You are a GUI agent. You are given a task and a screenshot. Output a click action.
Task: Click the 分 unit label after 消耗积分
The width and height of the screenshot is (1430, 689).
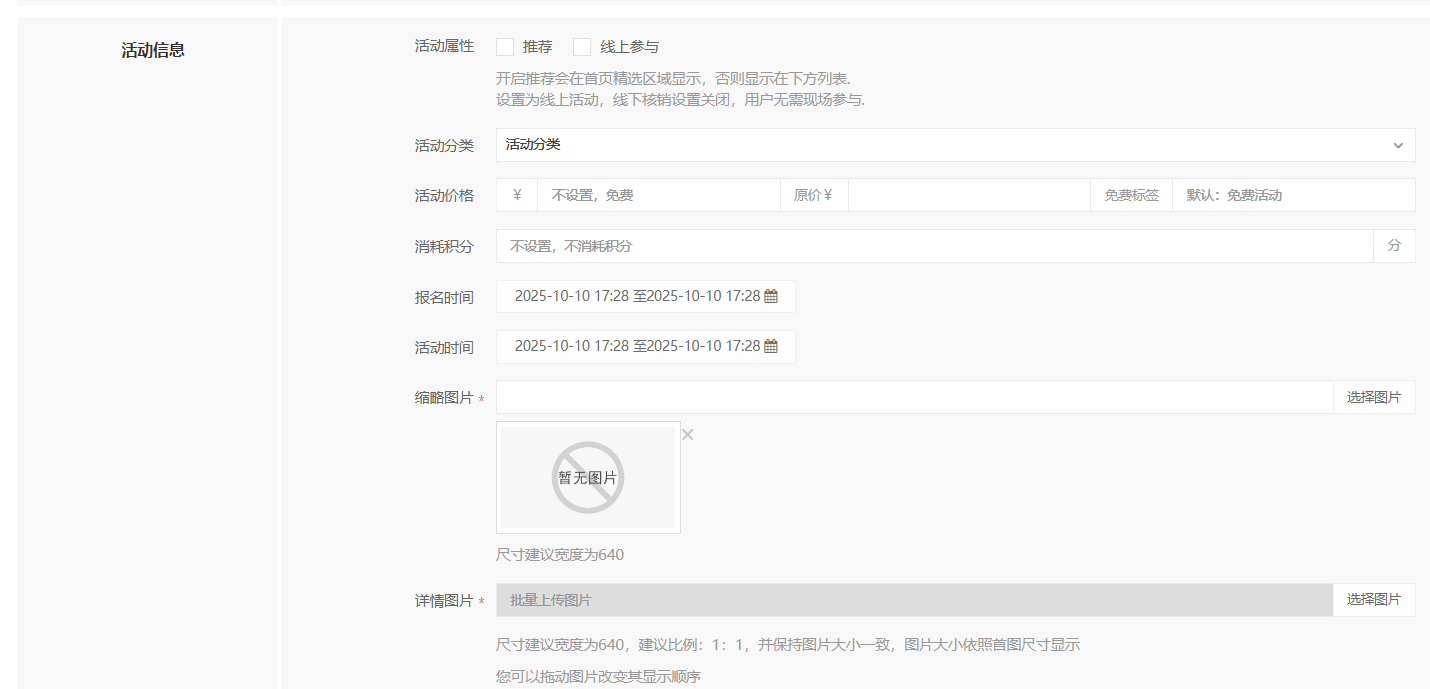coord(1394,246)
